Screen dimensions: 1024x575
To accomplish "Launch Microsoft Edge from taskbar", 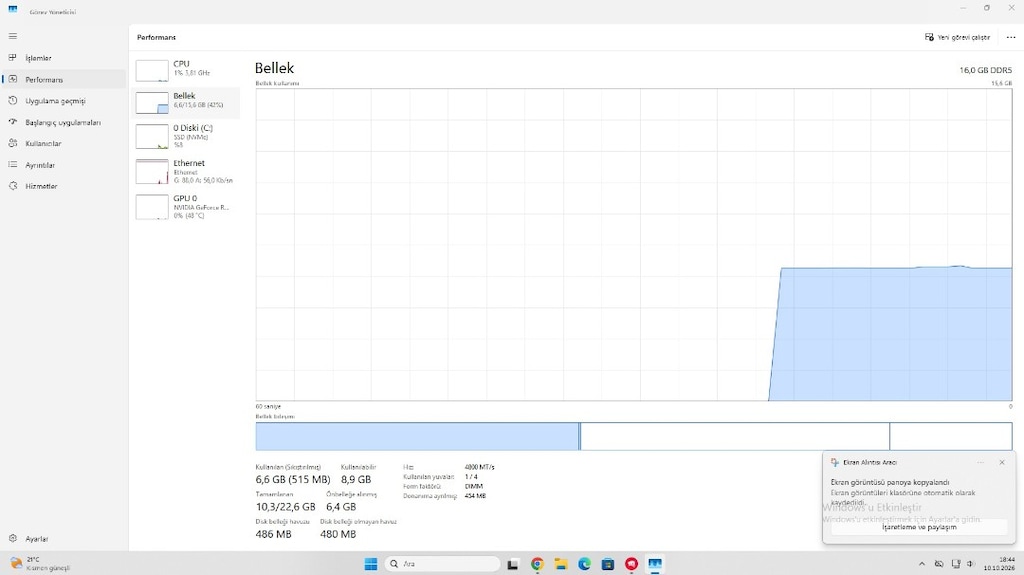I will click(584, 564).
